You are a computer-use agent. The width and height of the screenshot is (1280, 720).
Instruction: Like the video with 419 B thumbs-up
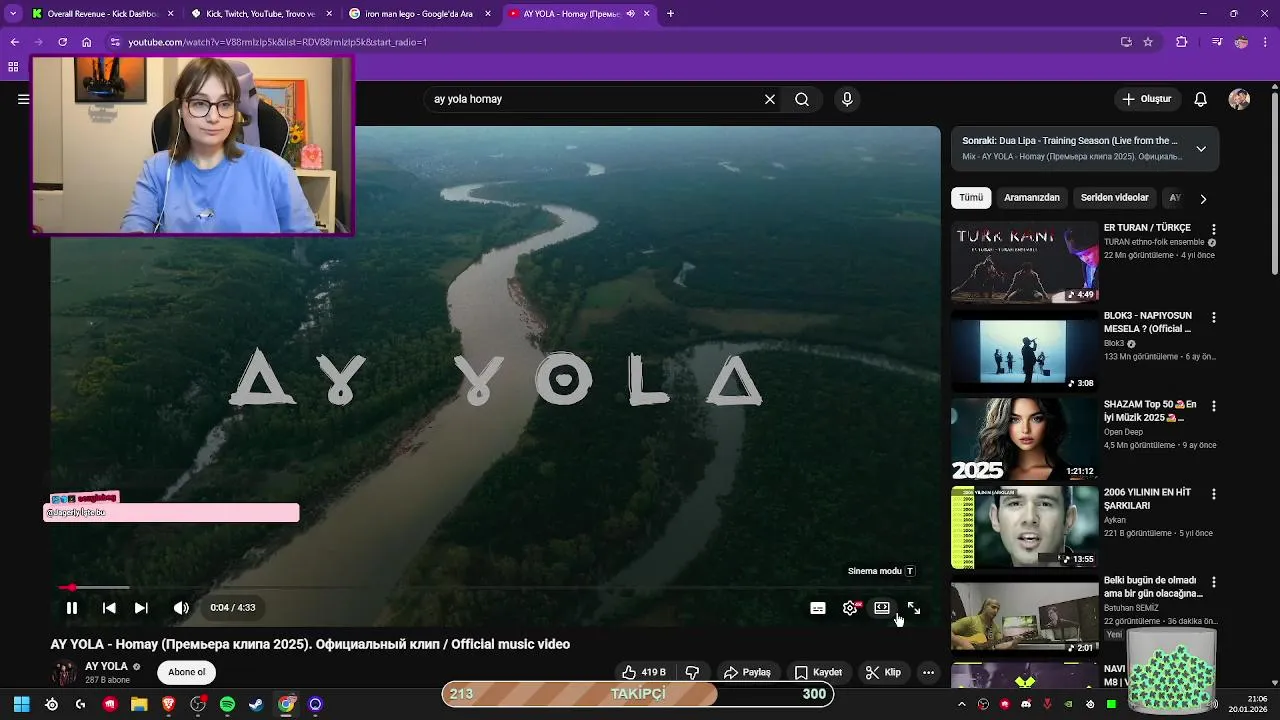click(x=643, y=672)
